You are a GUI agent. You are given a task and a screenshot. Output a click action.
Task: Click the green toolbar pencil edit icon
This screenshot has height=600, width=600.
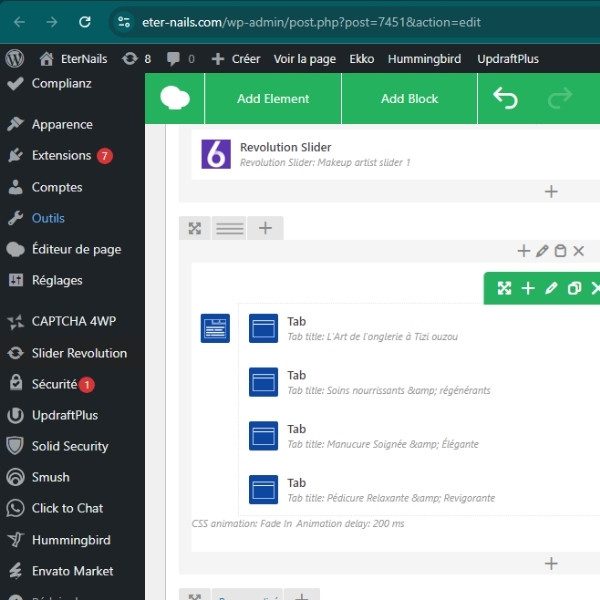[551, 288]
